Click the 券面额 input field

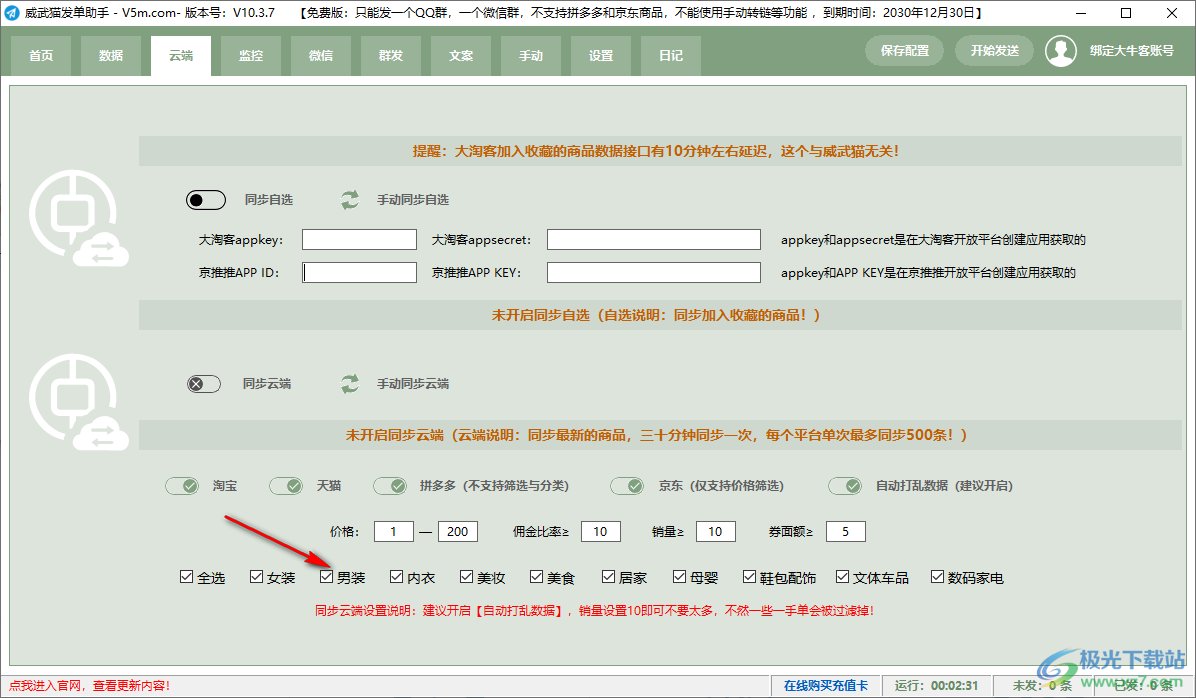(x=845, y=532)
